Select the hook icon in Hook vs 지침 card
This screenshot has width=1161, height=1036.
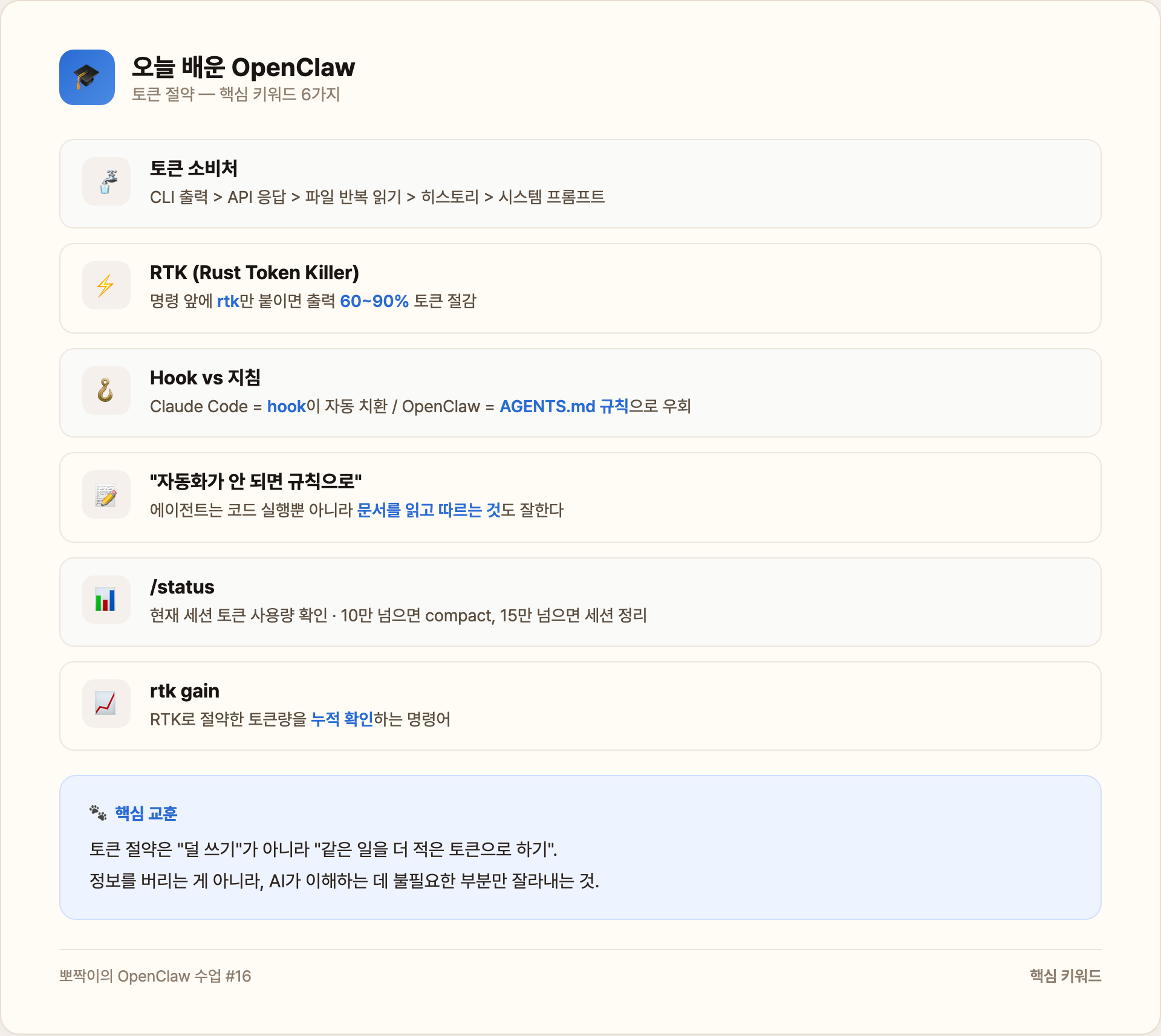coord(106,390)
